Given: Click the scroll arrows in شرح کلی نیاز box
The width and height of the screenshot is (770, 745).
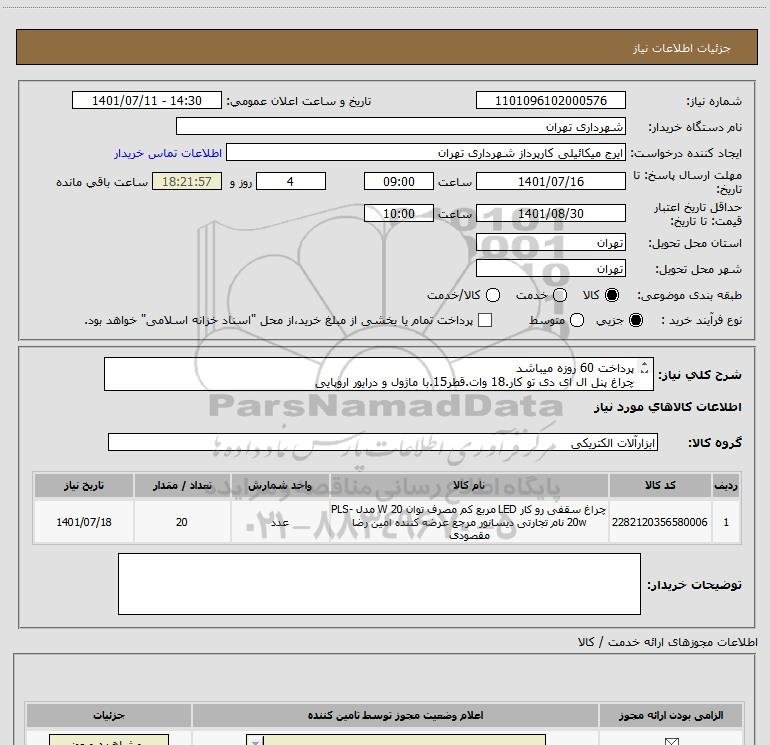Looking at the screenshot, I should tap(645, 367).
